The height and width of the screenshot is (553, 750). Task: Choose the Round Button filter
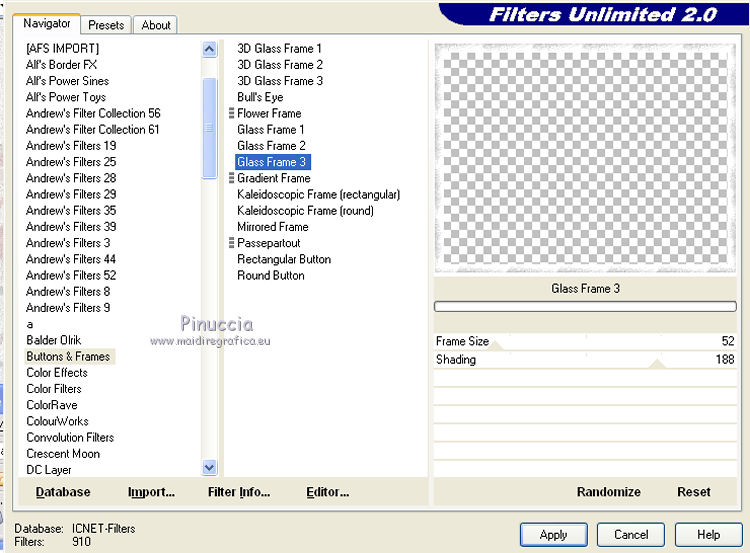tap(271, 275)
